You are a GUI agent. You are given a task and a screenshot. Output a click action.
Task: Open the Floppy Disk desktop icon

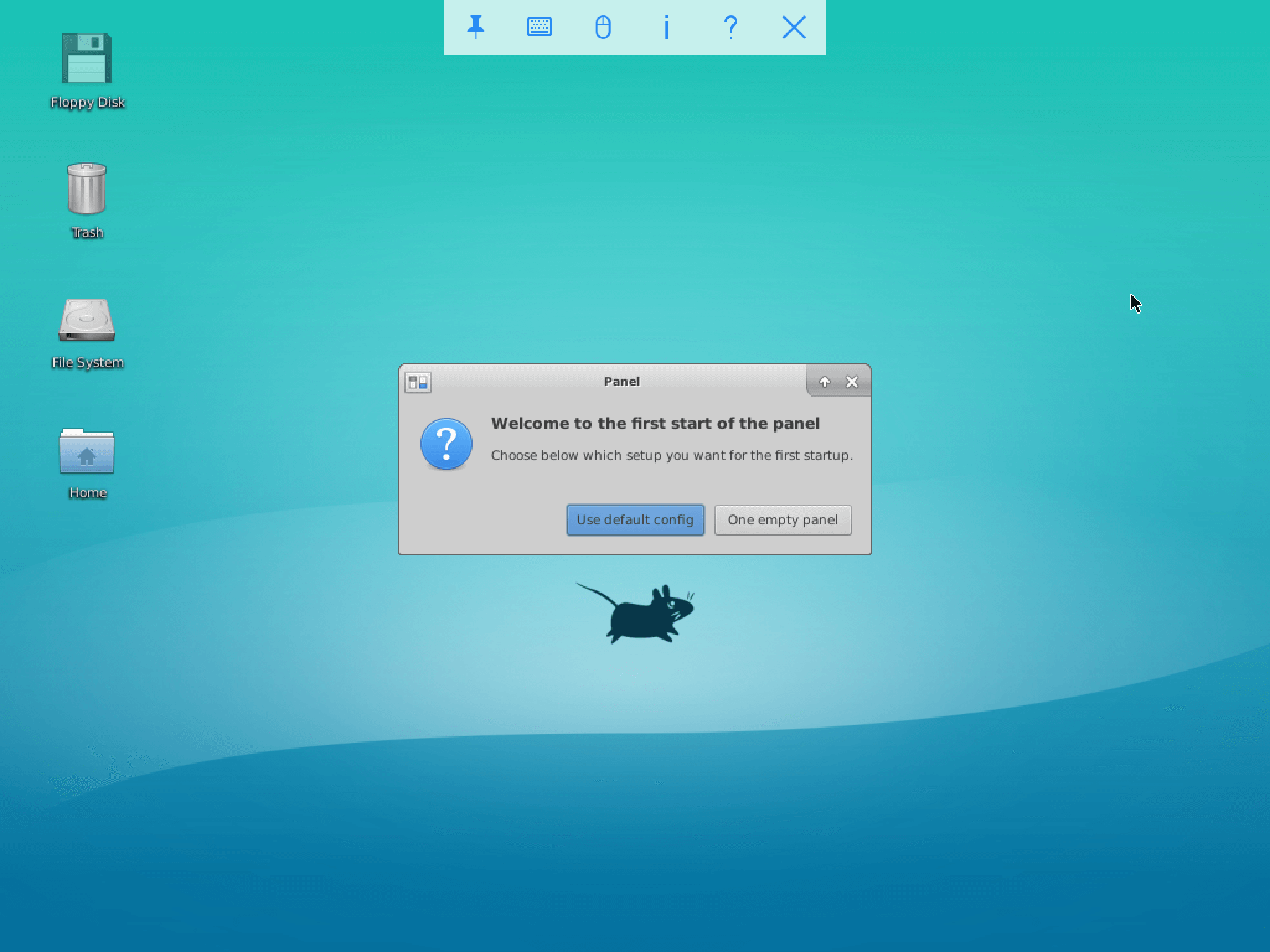click(x=87, y=59)
